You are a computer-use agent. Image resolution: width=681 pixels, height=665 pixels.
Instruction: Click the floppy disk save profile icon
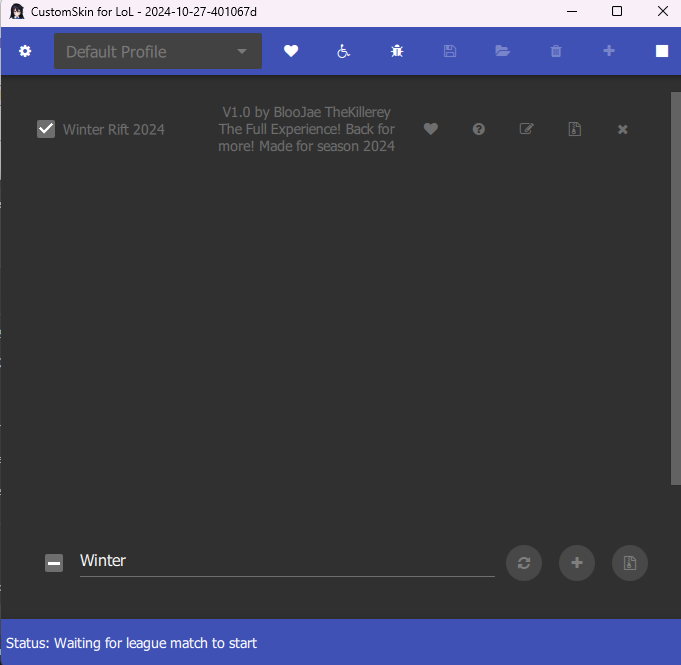pos(450,52)
